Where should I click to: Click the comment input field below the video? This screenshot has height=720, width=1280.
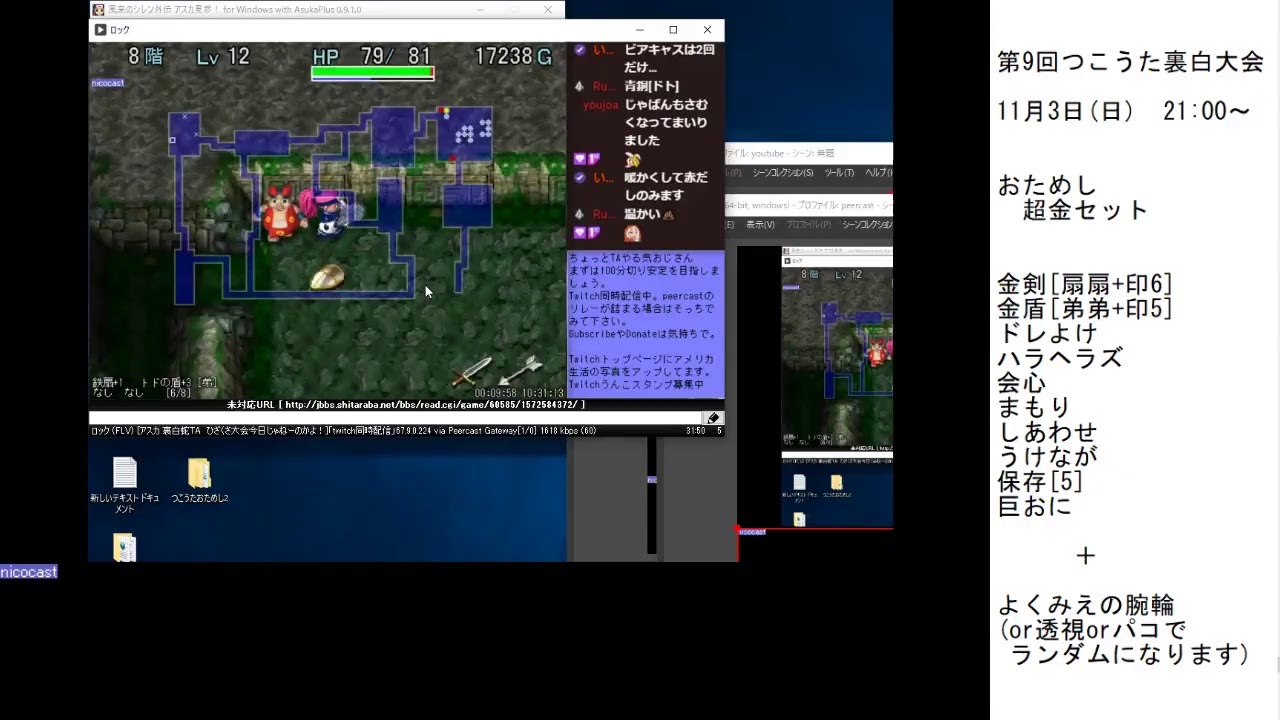[395, 418]
